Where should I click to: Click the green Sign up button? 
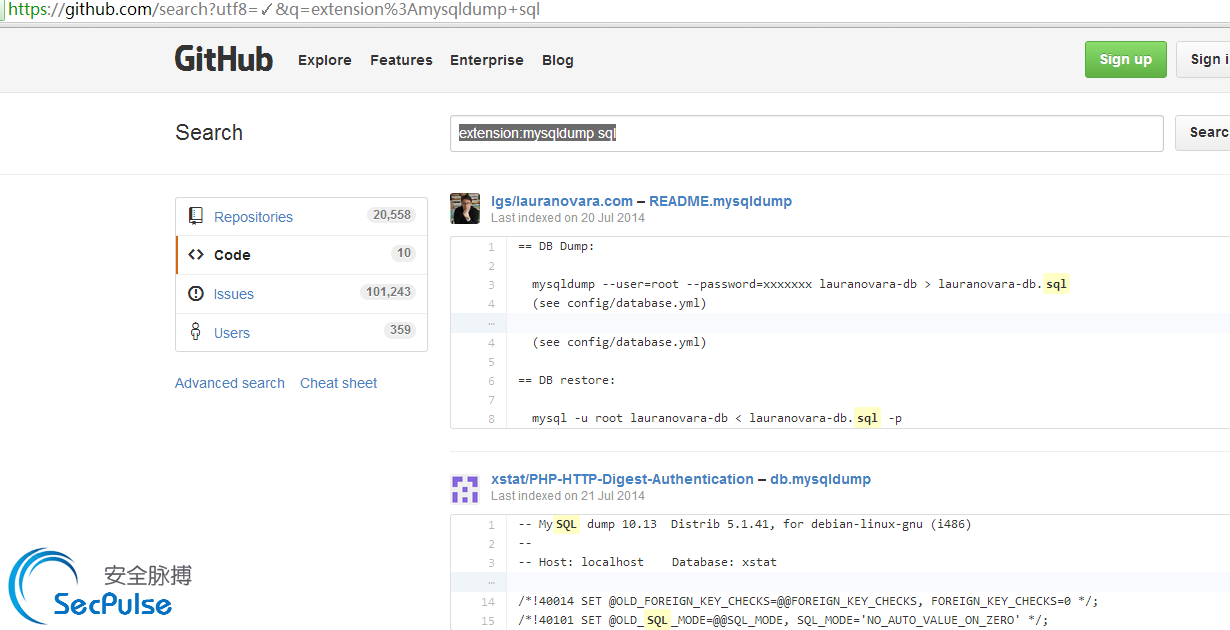pos(1126,59)
